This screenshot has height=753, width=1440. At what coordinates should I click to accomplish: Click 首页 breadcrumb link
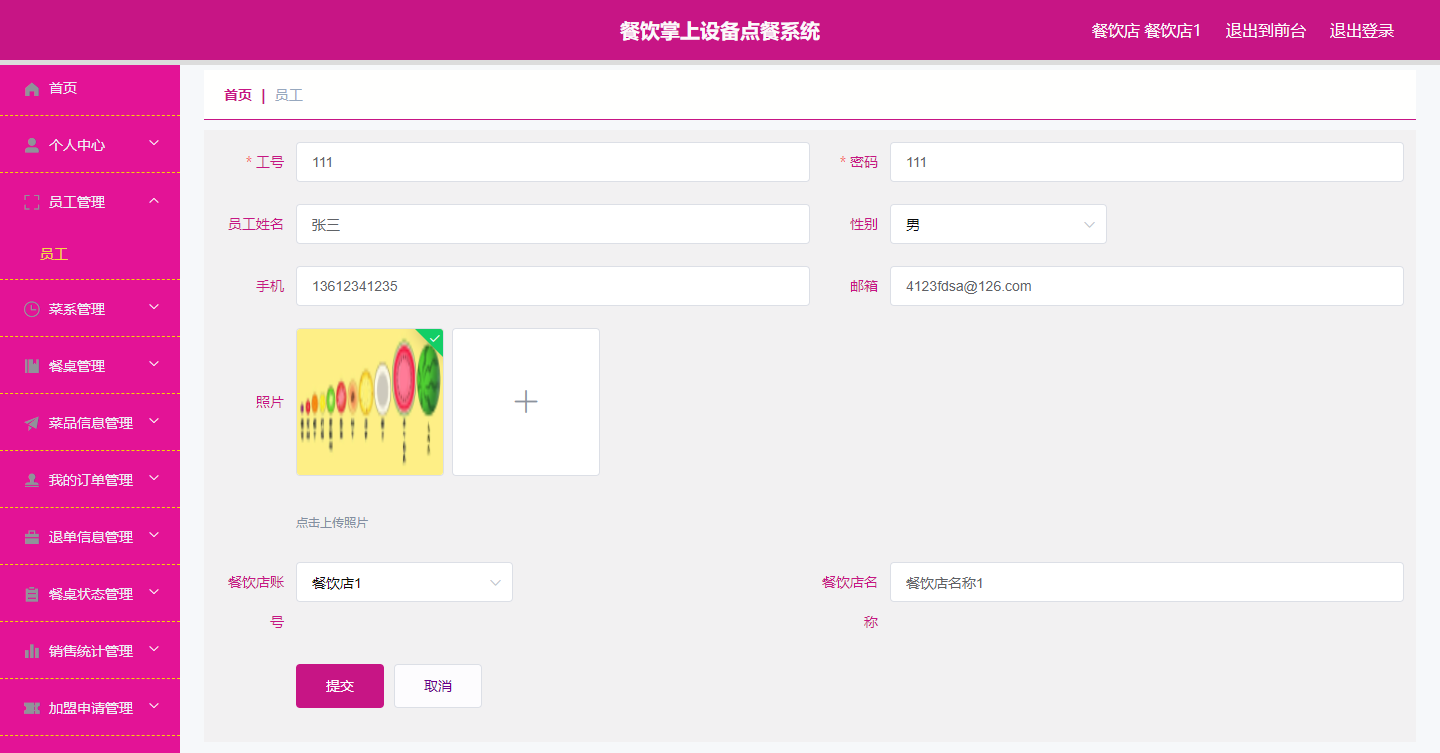[238, 95]
